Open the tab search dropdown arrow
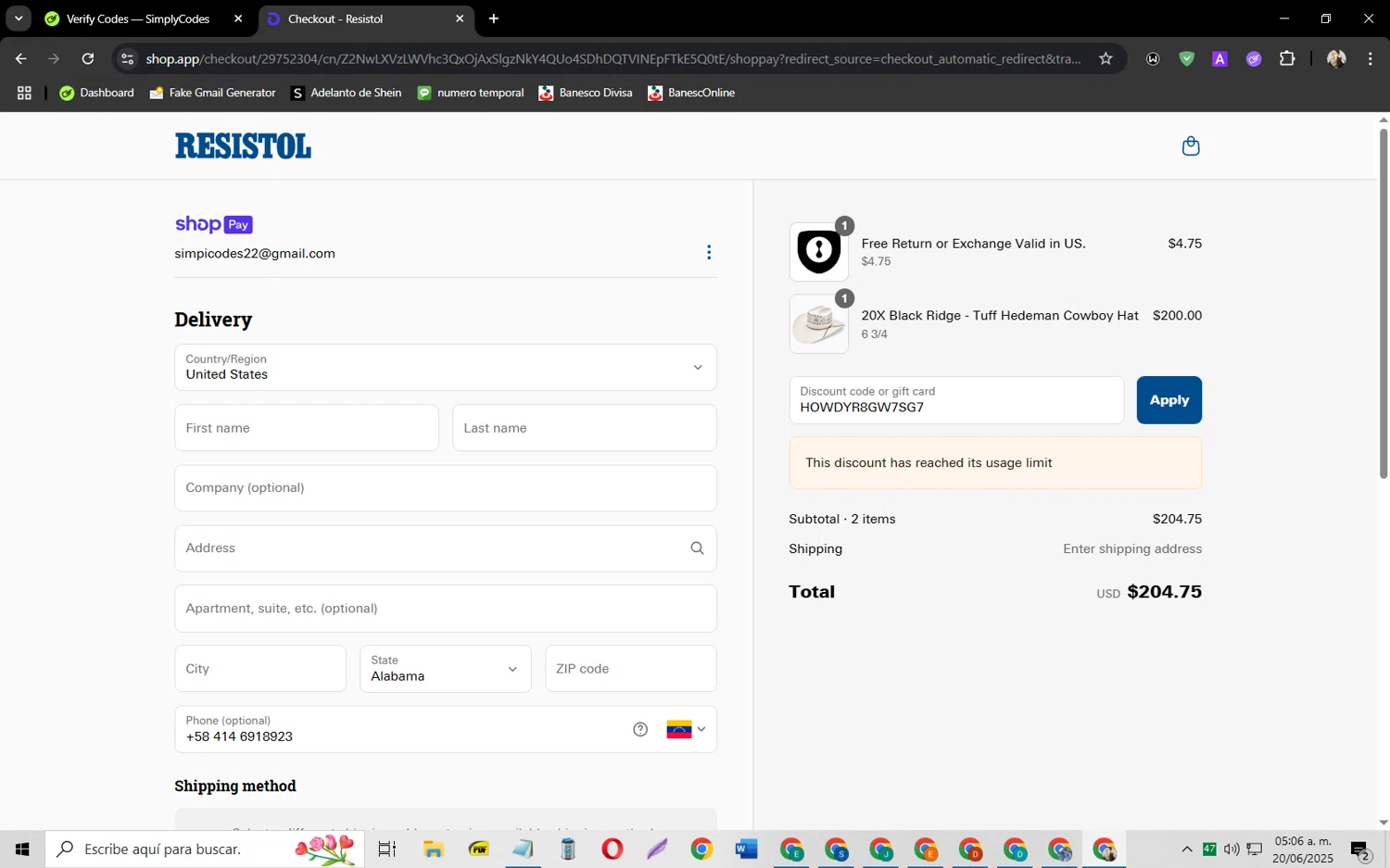This screenshot has width=1390, height=868. pos(19,19)
